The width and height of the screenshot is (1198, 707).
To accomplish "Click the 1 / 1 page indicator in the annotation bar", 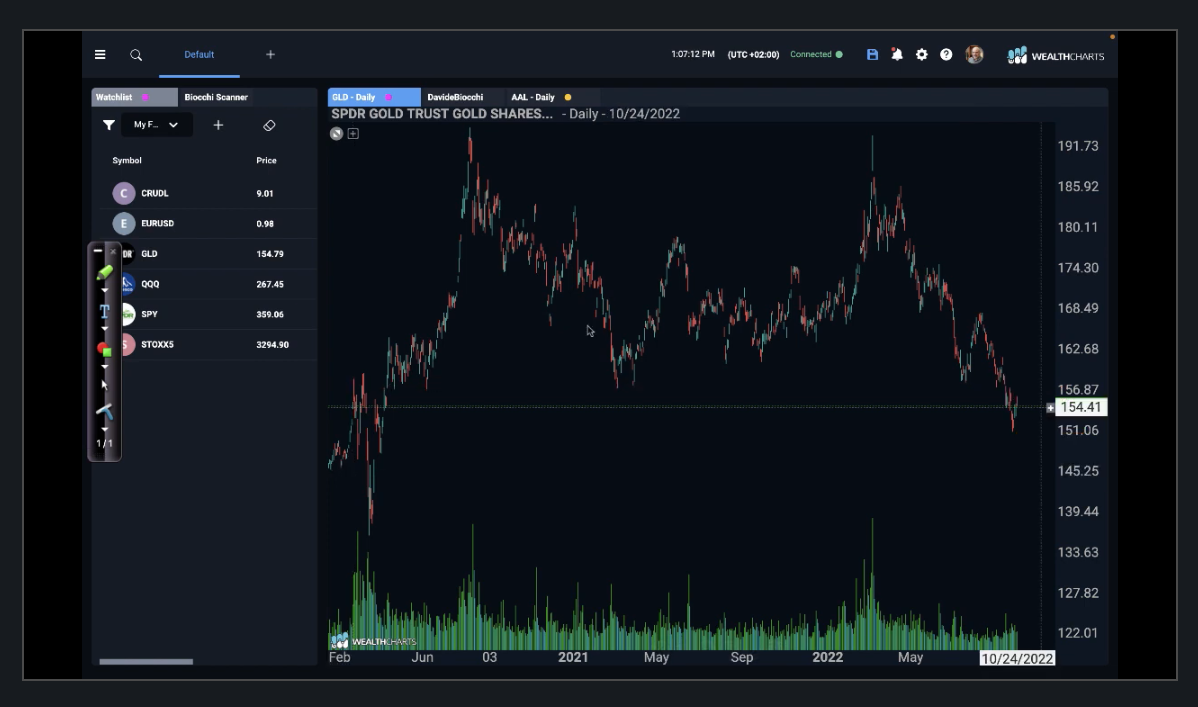I will [105, 443].
